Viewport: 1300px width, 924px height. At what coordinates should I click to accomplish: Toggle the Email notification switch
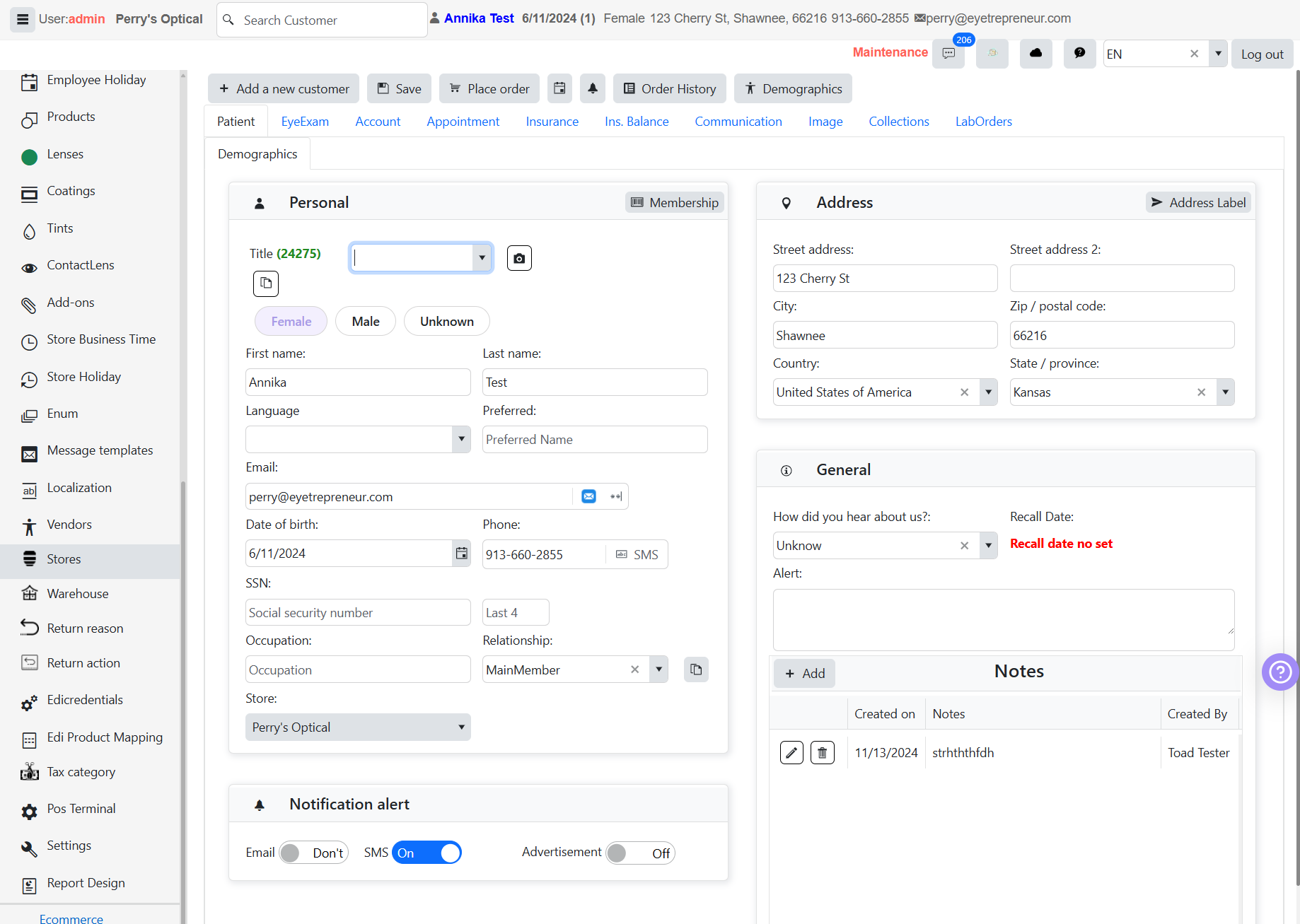pyautogui.click(x=313, y=853)
